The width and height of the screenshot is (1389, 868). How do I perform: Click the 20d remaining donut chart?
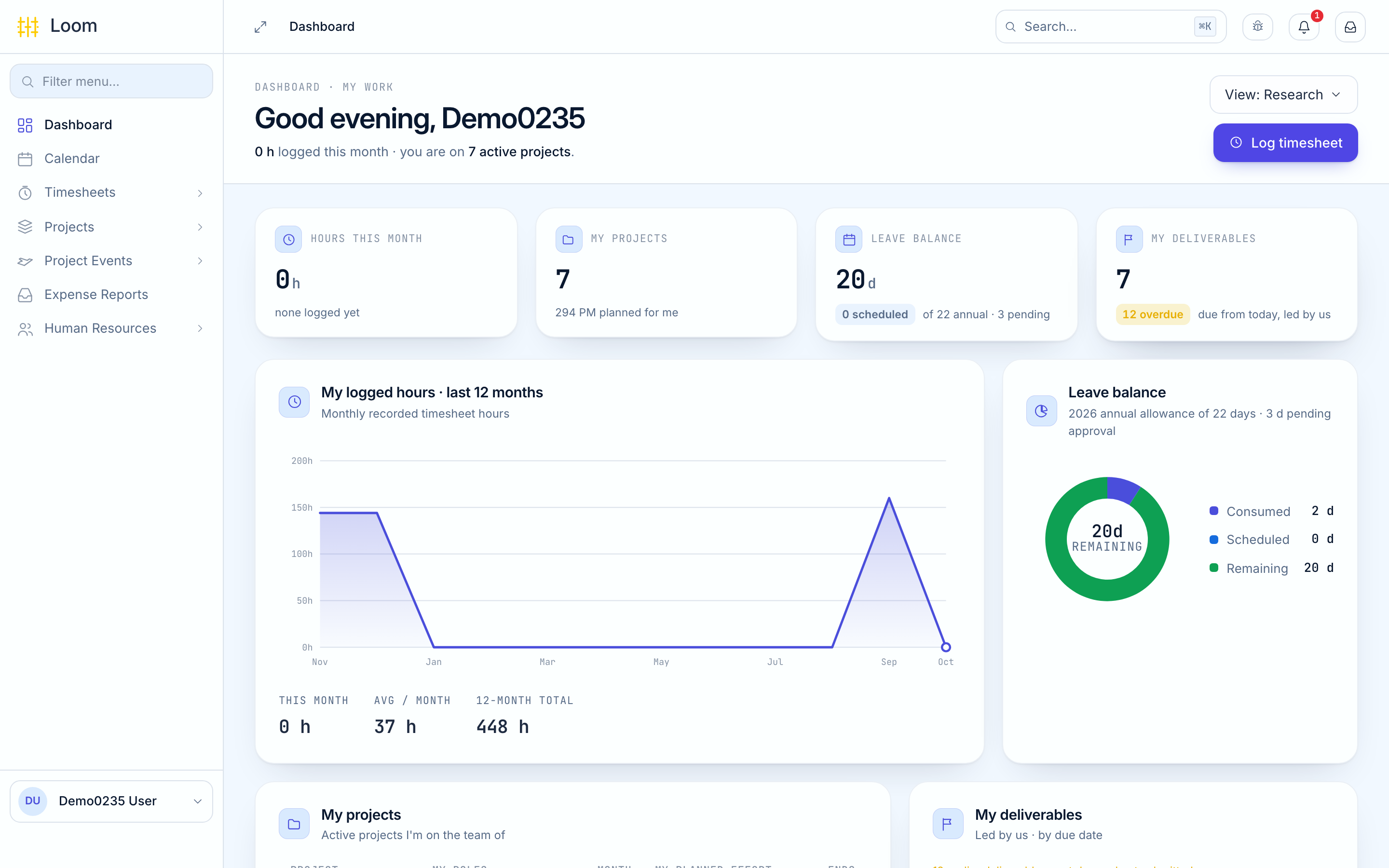pos(1107,539)
